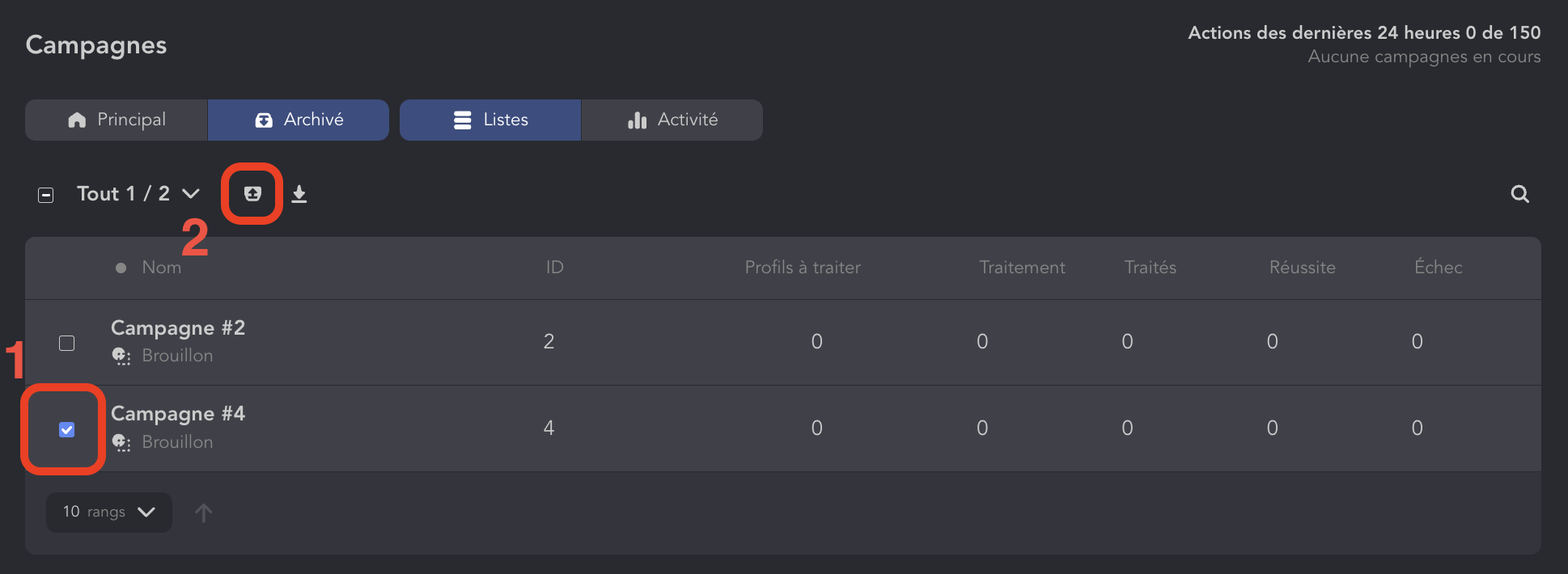
Task: Click the archive icon in the toolbar
Action: pyautogui.click(x=252, y=193)
